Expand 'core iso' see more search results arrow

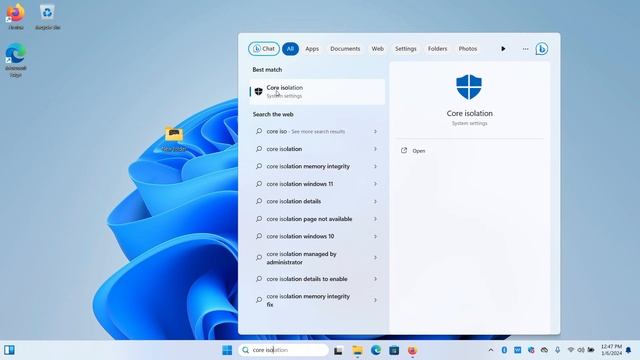tap(375, 131)
